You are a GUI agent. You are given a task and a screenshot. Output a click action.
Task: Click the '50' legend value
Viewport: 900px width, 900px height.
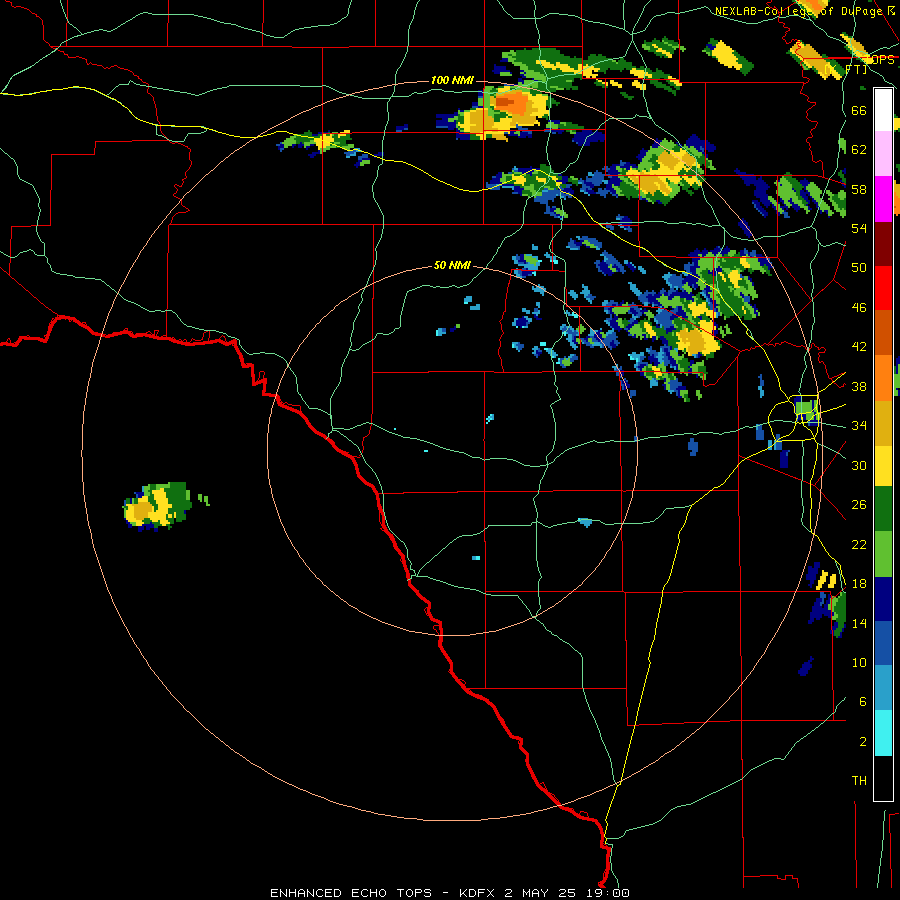pyautogui.click(x=859, y=268)
